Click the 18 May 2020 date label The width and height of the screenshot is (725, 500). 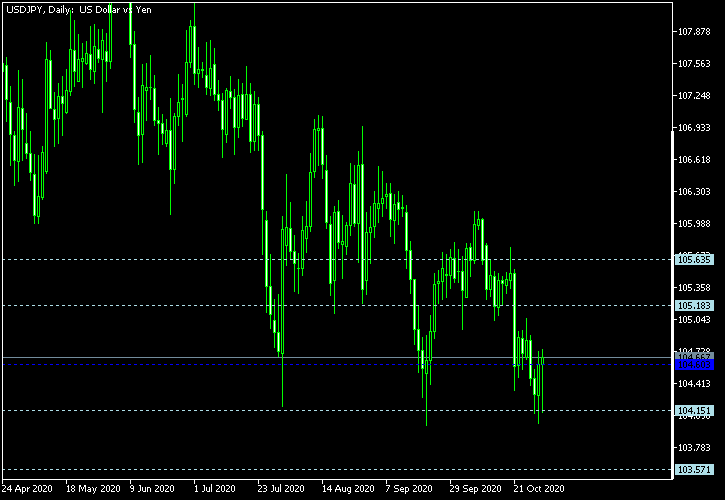click(x=93, y=488)
